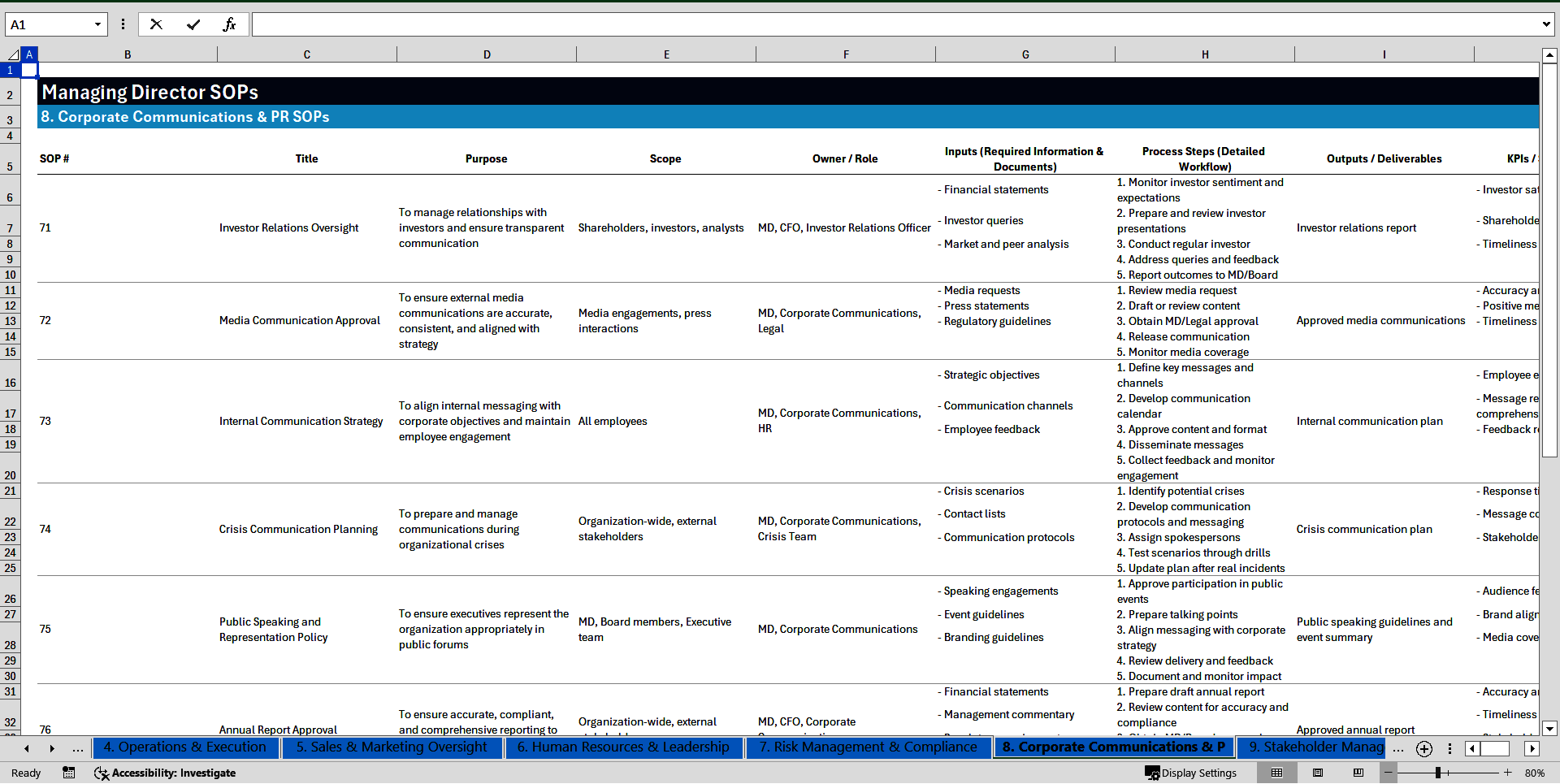The image size is (1560, 784).
Task: Click the Insert Function fx icon
Action: (x=229, y=24)
